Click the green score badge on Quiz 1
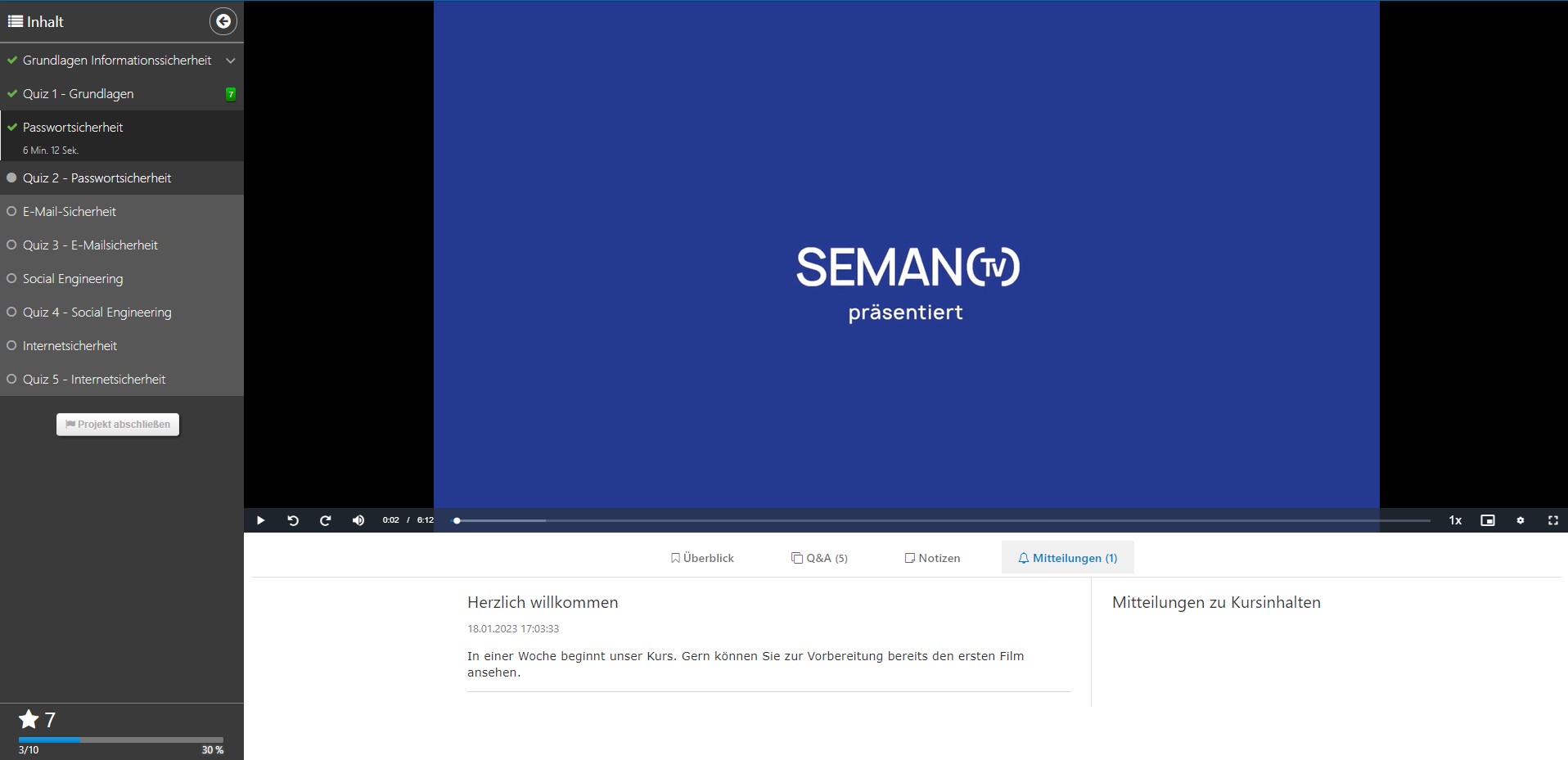The width and height of the screenshot is (1568, 760). (231, 94)
